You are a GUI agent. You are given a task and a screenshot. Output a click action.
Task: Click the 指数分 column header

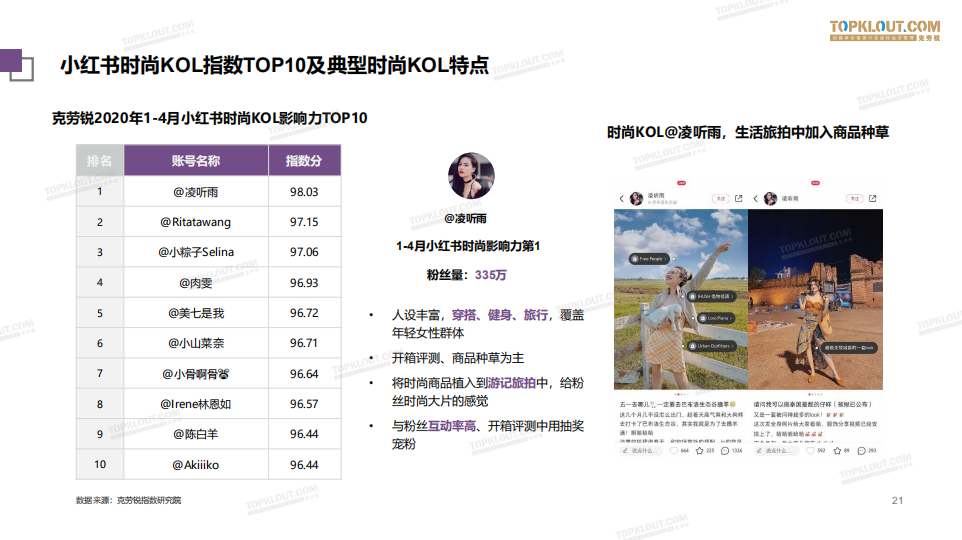pyautogui.click(x=304, y=161)
